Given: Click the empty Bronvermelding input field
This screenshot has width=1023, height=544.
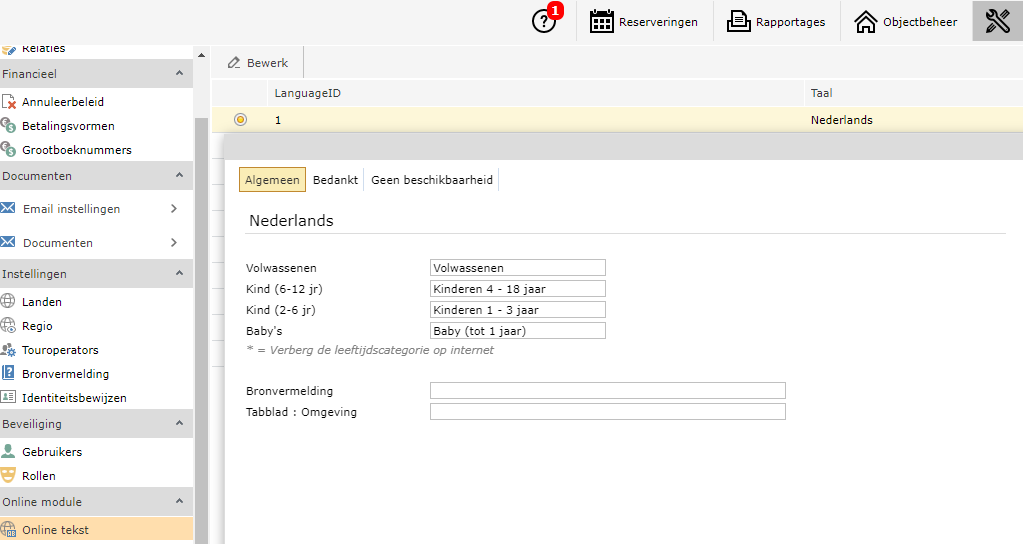Looking at the screenshot, I should (x=607, y=390).
